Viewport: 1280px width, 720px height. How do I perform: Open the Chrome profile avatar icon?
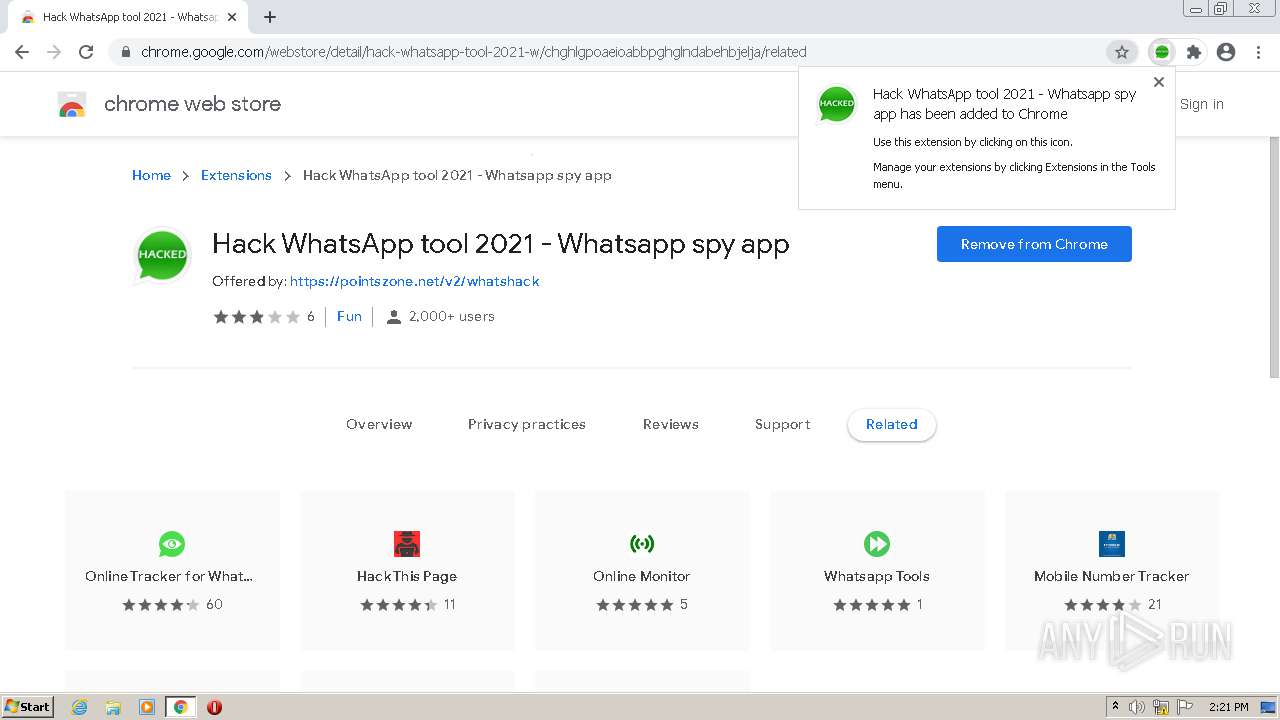tap(1226, 52)
